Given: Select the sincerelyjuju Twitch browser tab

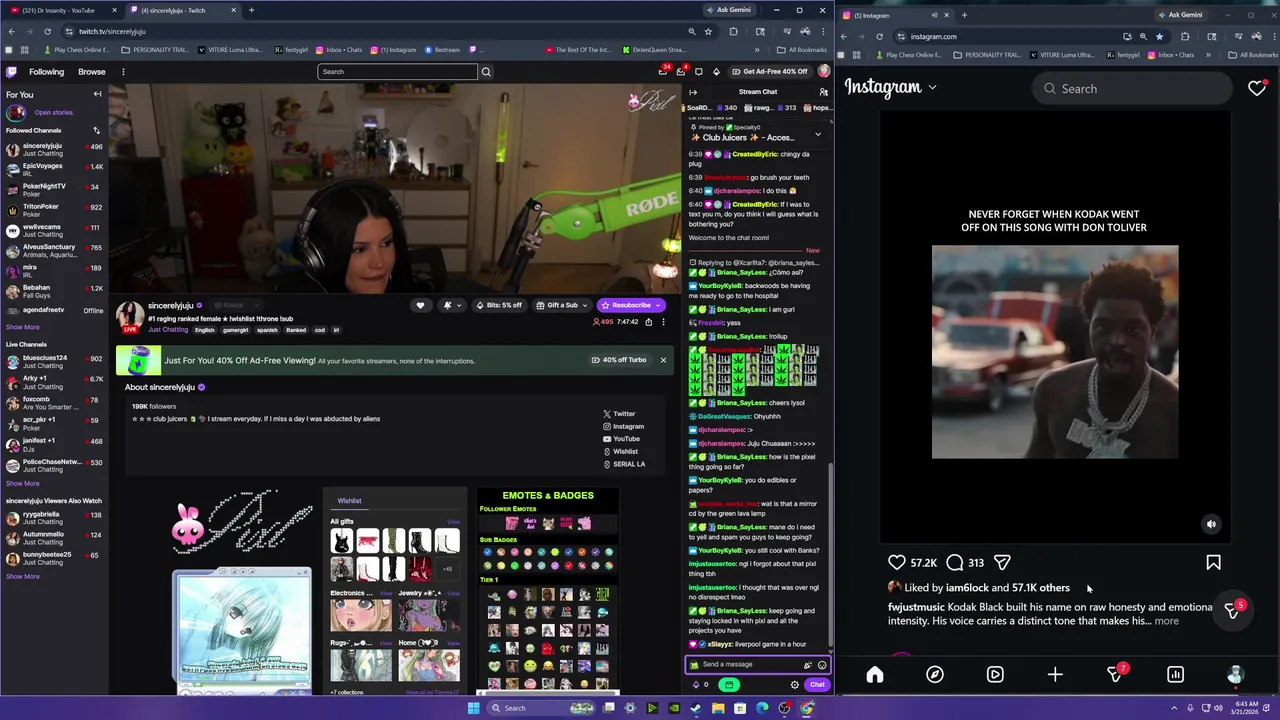Looking at the screenshot, I should coord(182,10).
